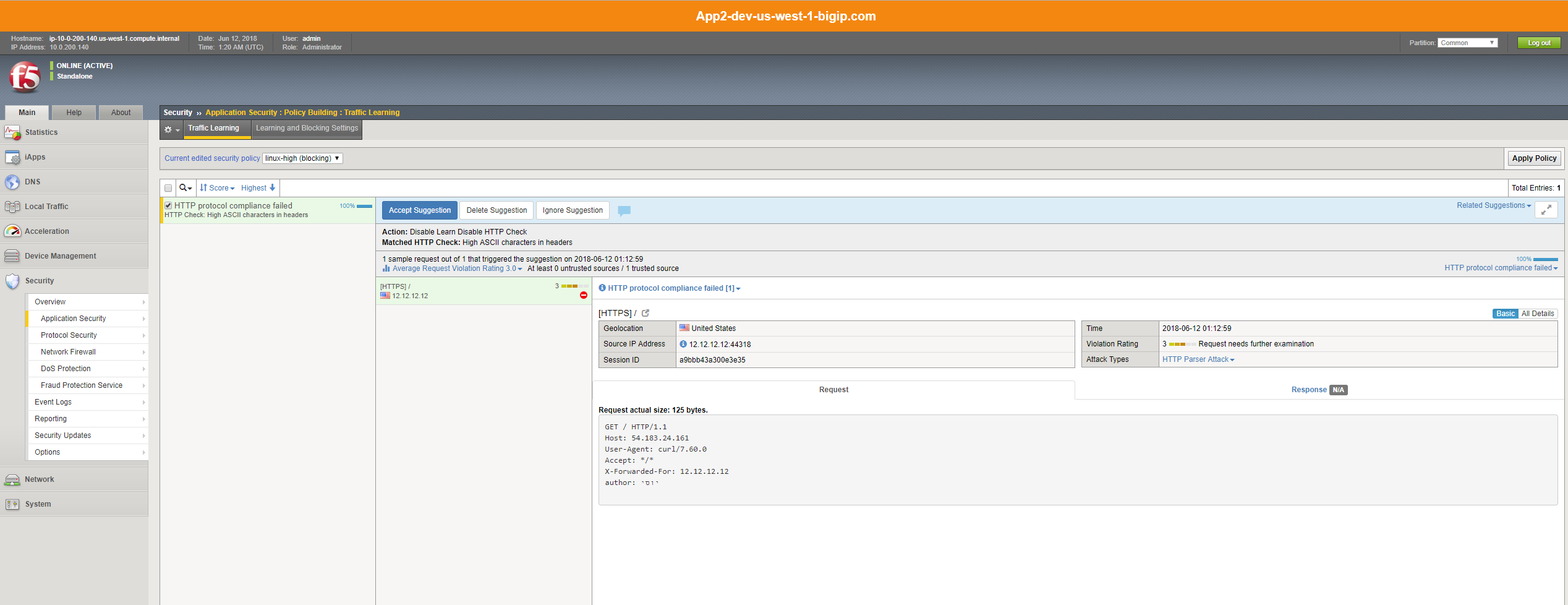Click the flag icon in Geolocation row

tap(684, 328)
